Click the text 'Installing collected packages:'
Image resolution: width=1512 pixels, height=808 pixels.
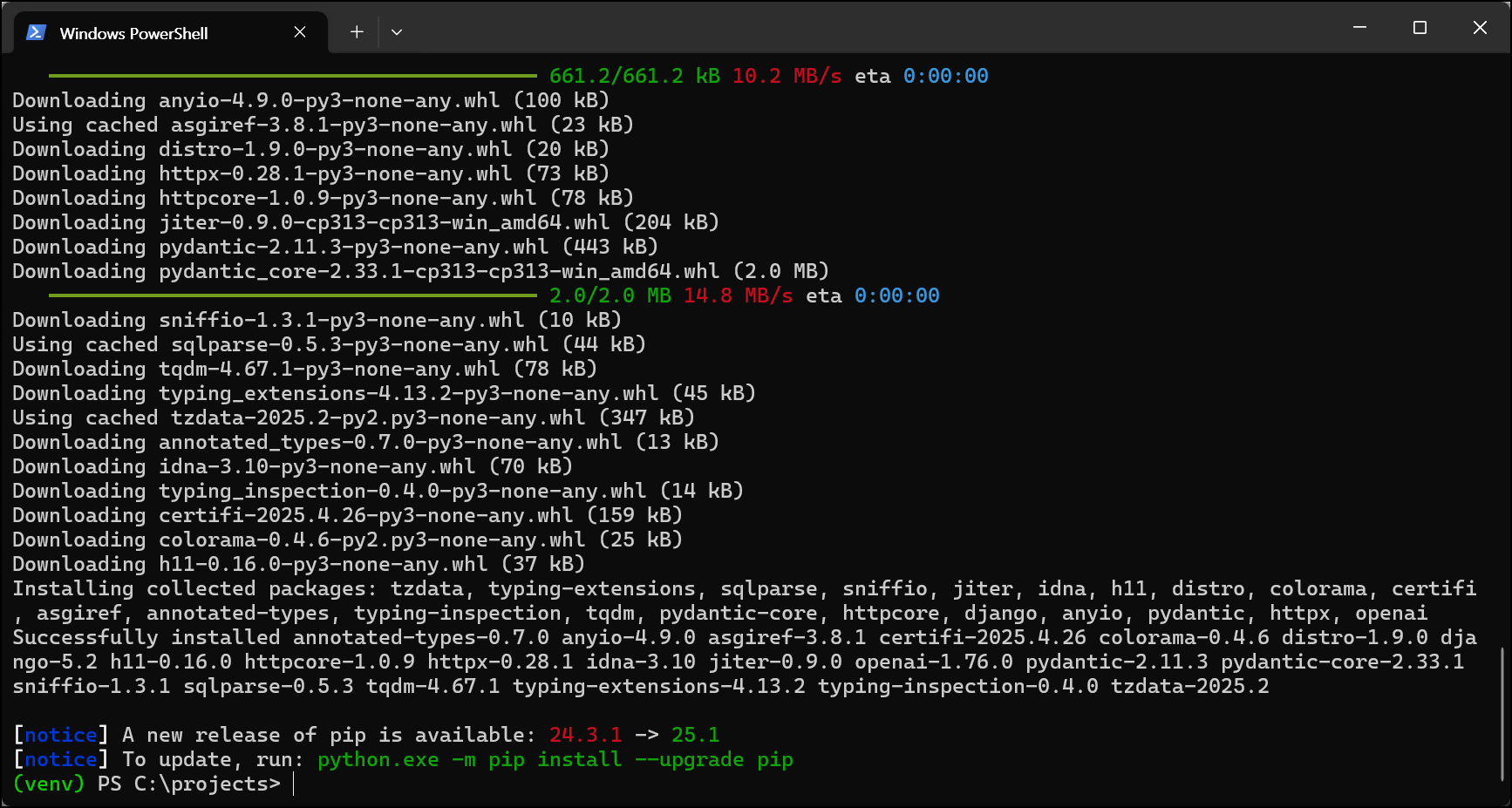[x=195, y=588]
